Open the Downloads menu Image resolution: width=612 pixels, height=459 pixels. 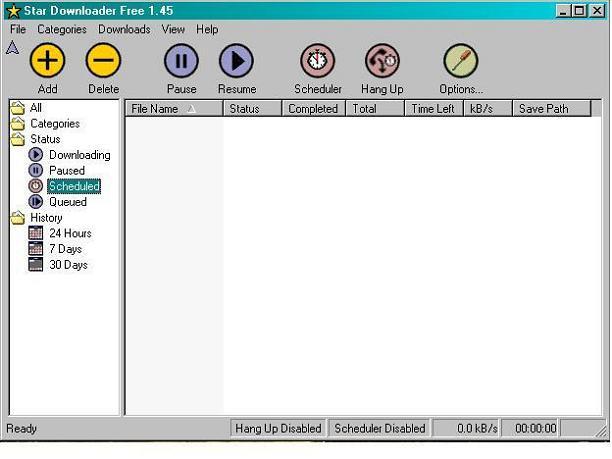coord(124,29)
